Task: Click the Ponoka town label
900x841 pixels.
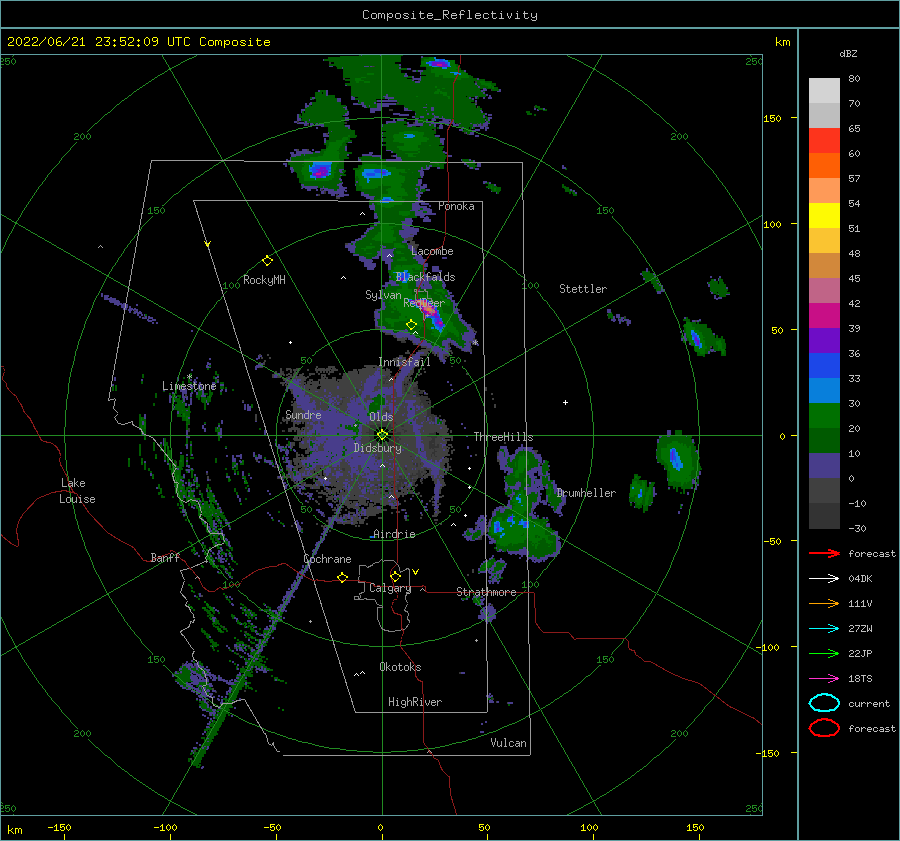Action: click(456, 206)
